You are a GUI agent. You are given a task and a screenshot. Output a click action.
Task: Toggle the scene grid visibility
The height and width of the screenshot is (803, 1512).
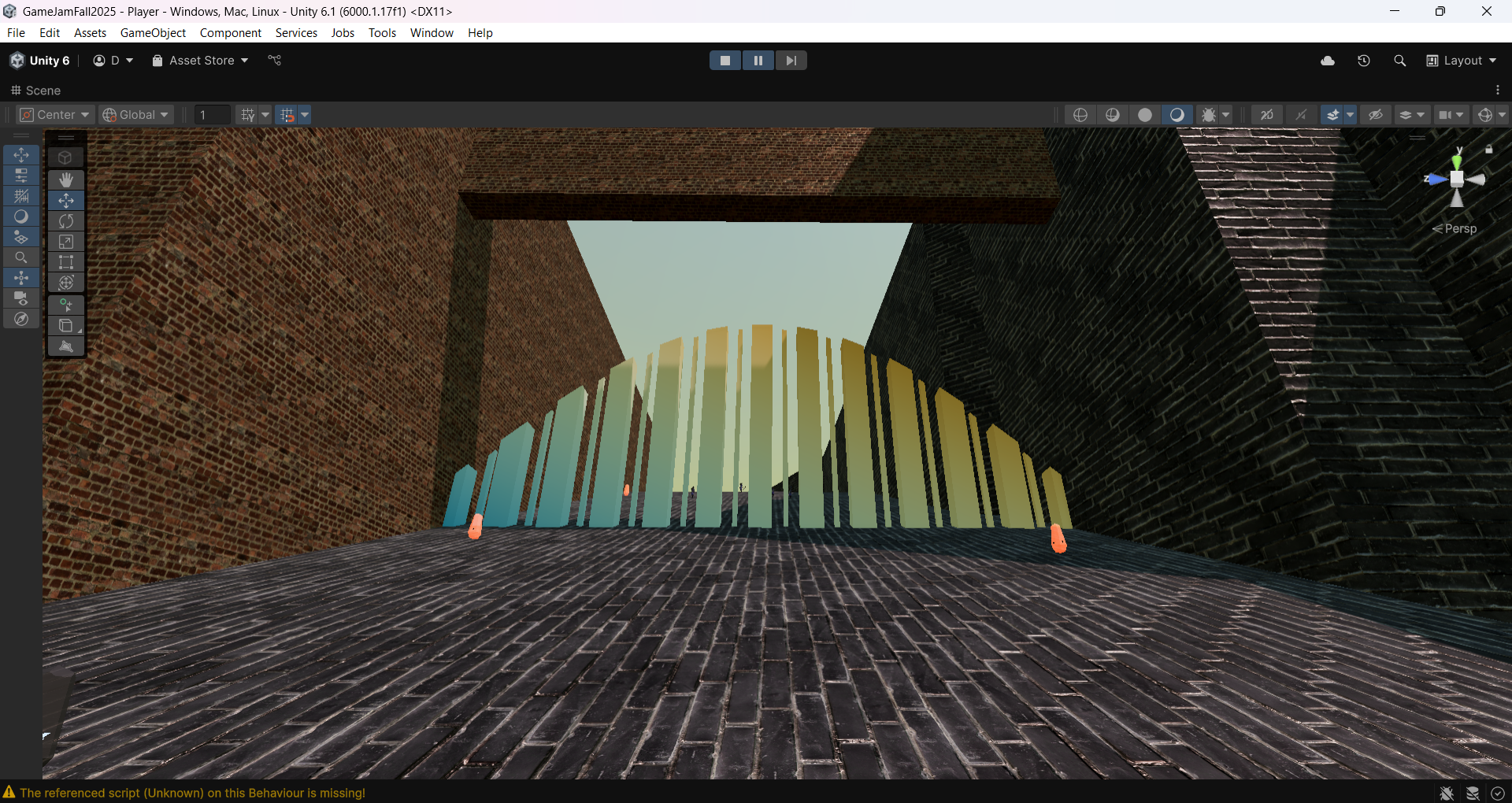[x=247, y=115]
